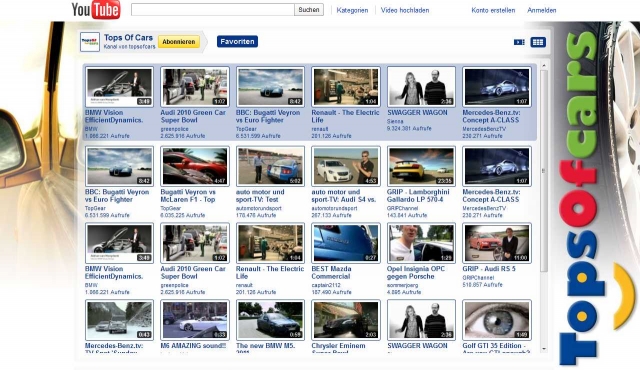Open the first-row Audi 2010 Green Car thumbnail
Viewport: 640px width, 370px height.
pyautogui.click(x=195, y=87)
